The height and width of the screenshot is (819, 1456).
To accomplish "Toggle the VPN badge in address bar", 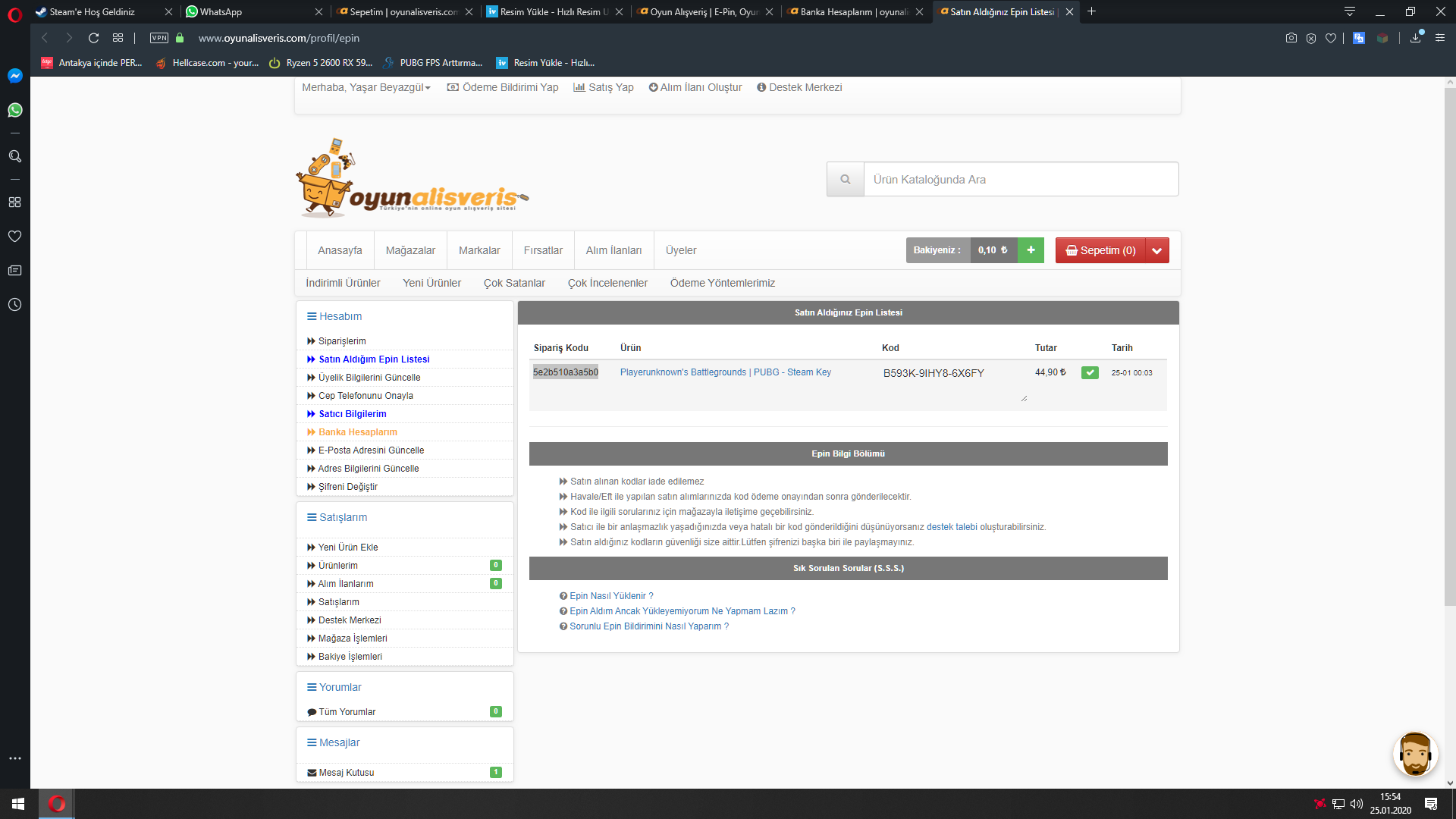I will point(159,38).
